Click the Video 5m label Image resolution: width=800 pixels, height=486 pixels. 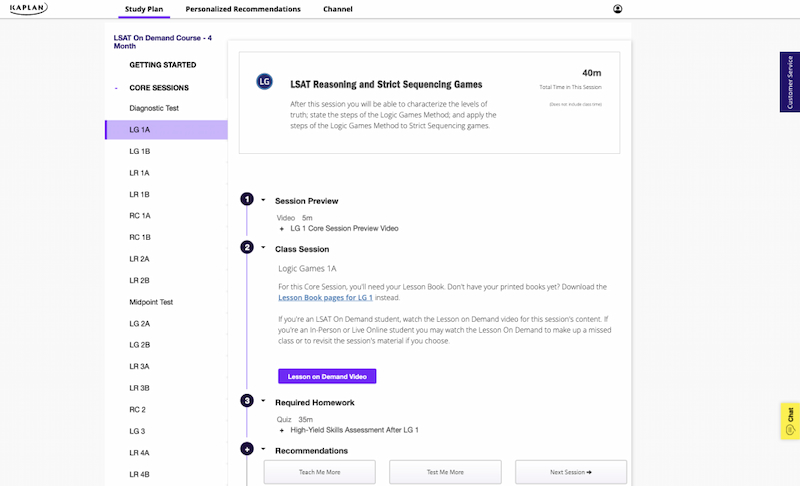(294, 218)
